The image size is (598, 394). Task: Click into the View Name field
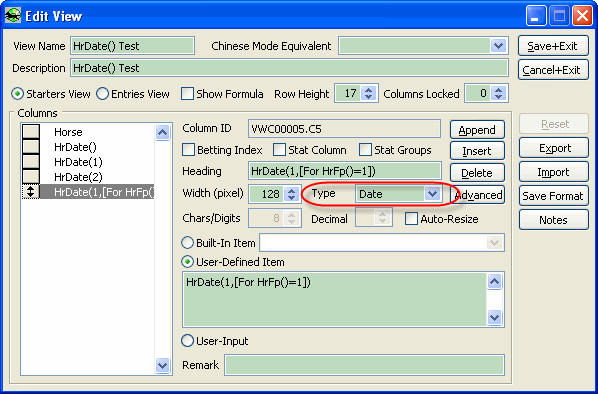pyautogui.click(x=132, y=46)
